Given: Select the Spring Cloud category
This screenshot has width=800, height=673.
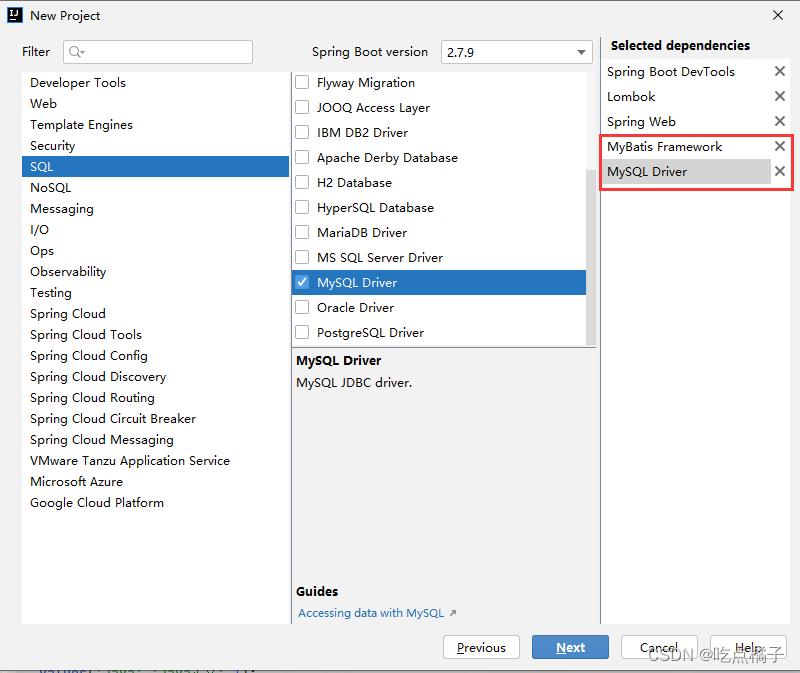Looking at the screenshot, I should point(155,313).
